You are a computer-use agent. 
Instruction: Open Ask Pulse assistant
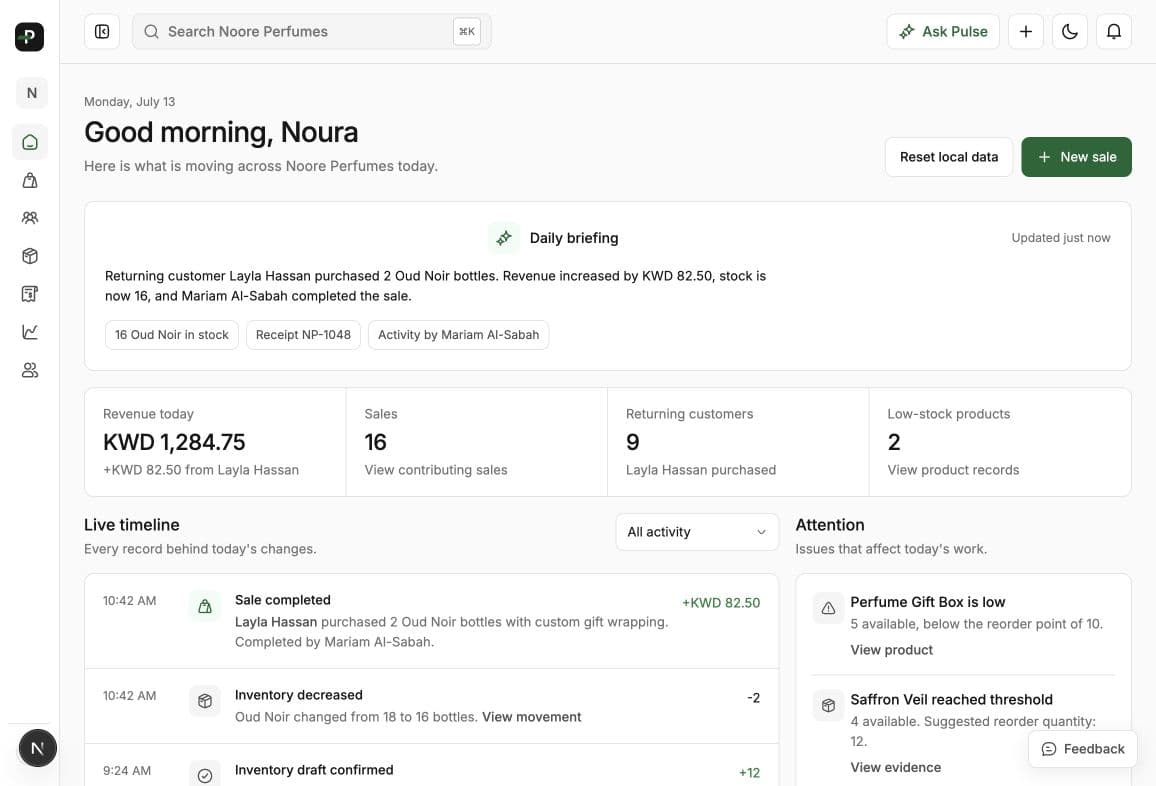click(943, 32)
